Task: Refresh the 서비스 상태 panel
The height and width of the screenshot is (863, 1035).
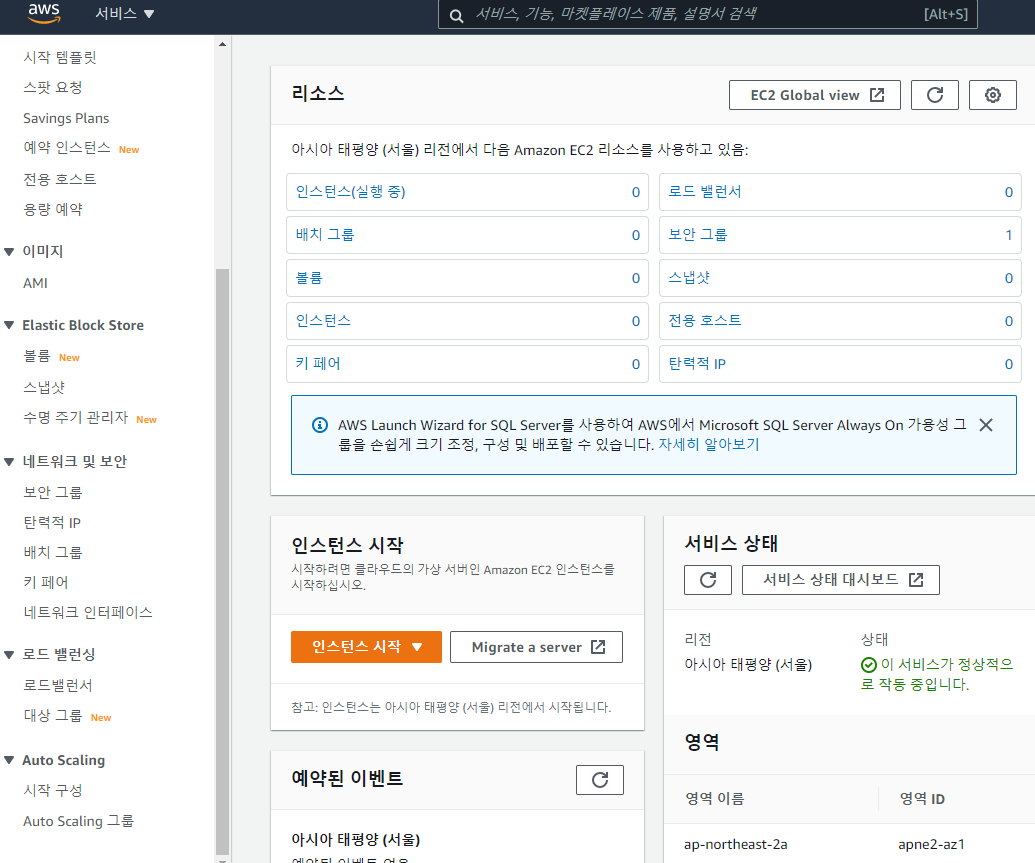Action: coord(708,580)
